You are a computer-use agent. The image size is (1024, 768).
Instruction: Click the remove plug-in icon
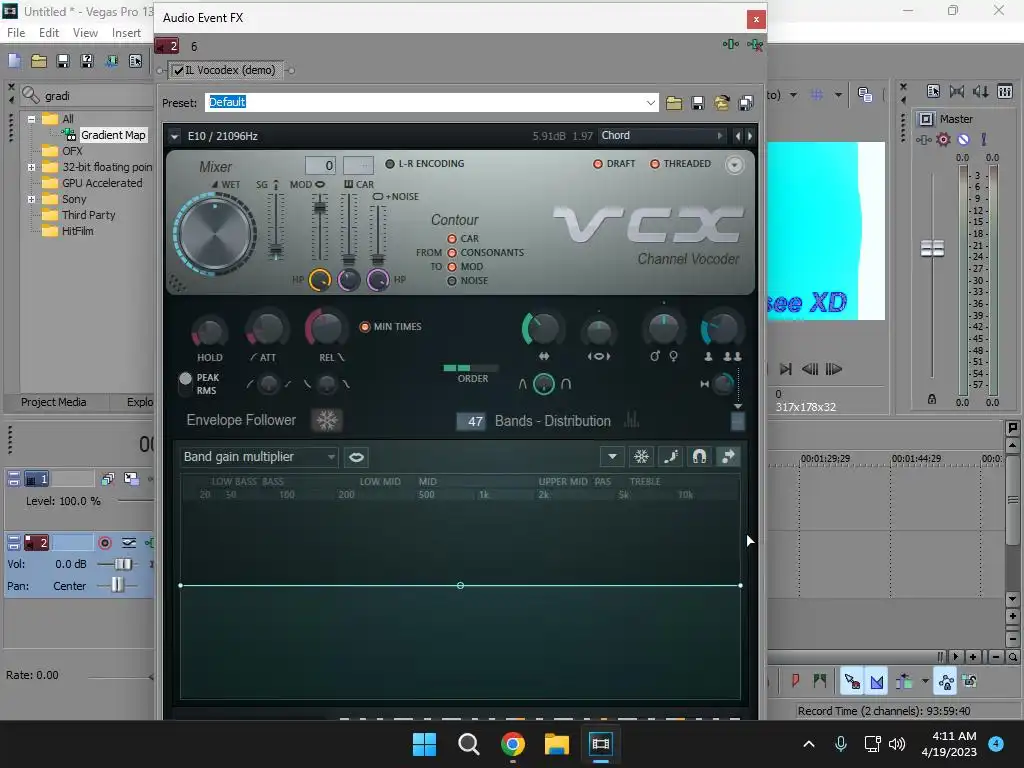(x=755, y=44)
